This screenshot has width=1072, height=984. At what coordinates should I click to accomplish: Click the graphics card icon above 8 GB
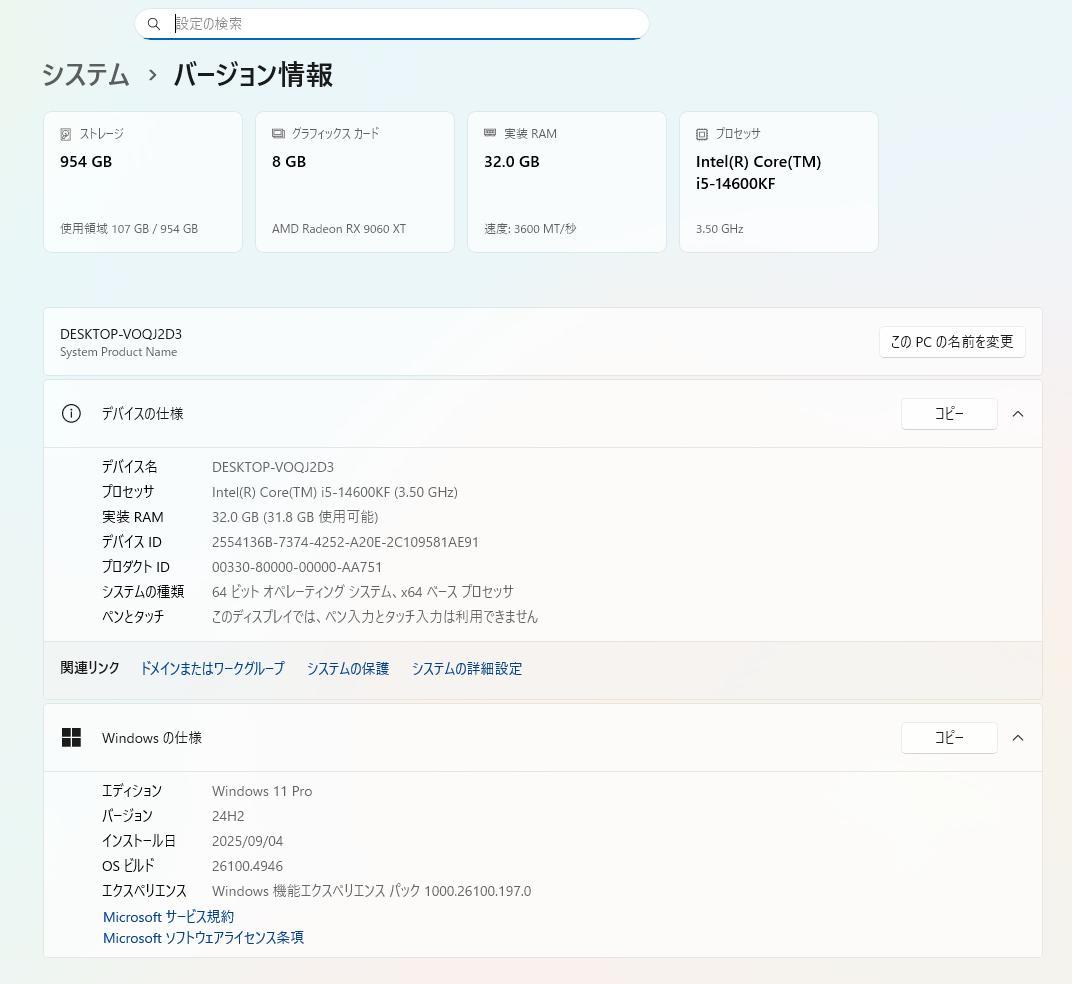(x=276, y=133)
